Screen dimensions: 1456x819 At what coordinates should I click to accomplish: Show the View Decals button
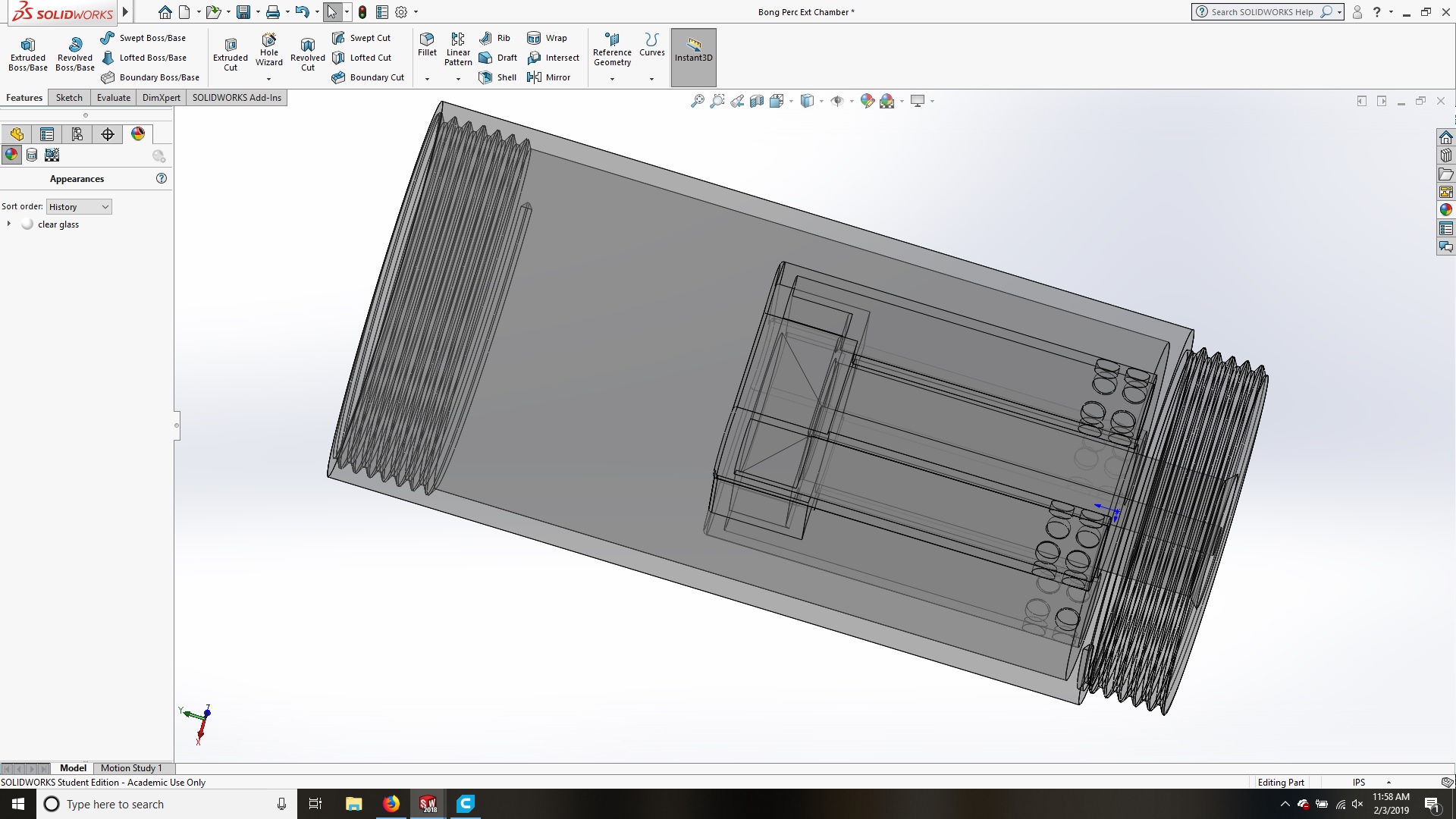(x=32, y=155)
